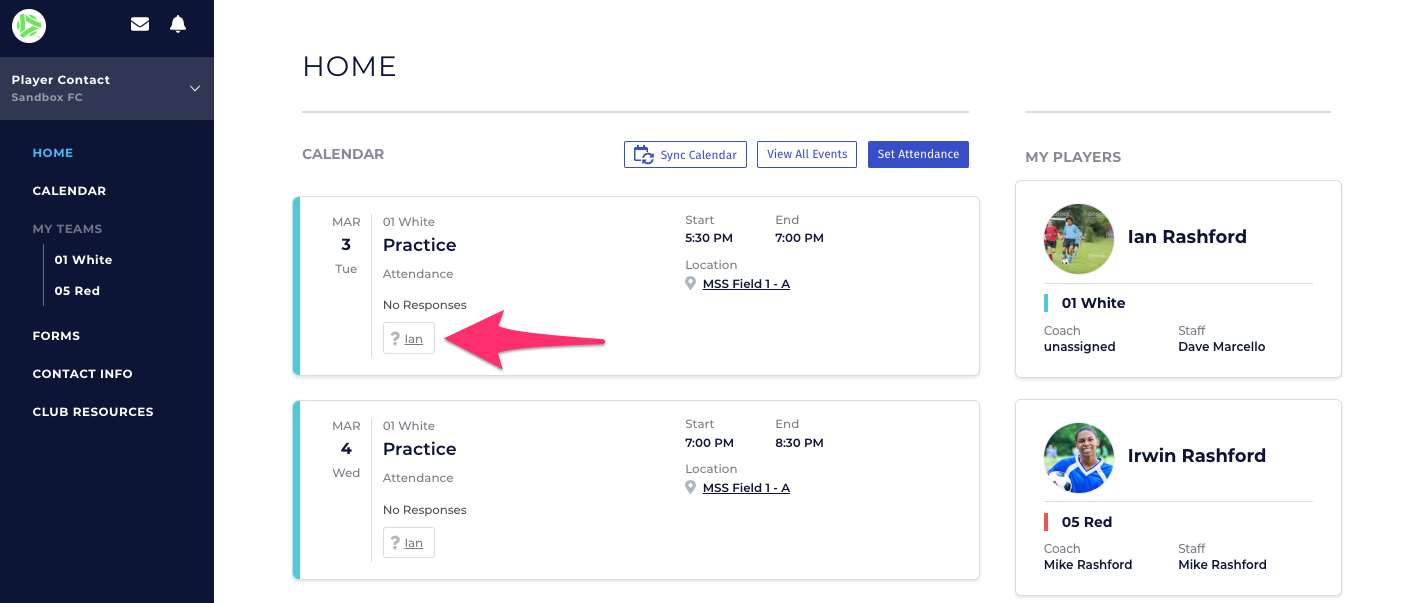
Task: Open Ian's attendance link for Mar 3 practice
Action: (414, 339)
